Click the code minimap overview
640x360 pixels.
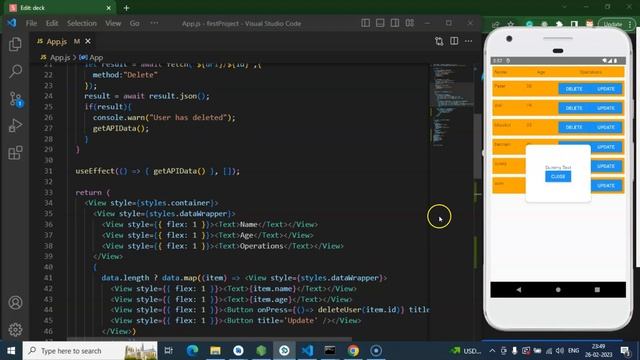[x=451, y=105]
